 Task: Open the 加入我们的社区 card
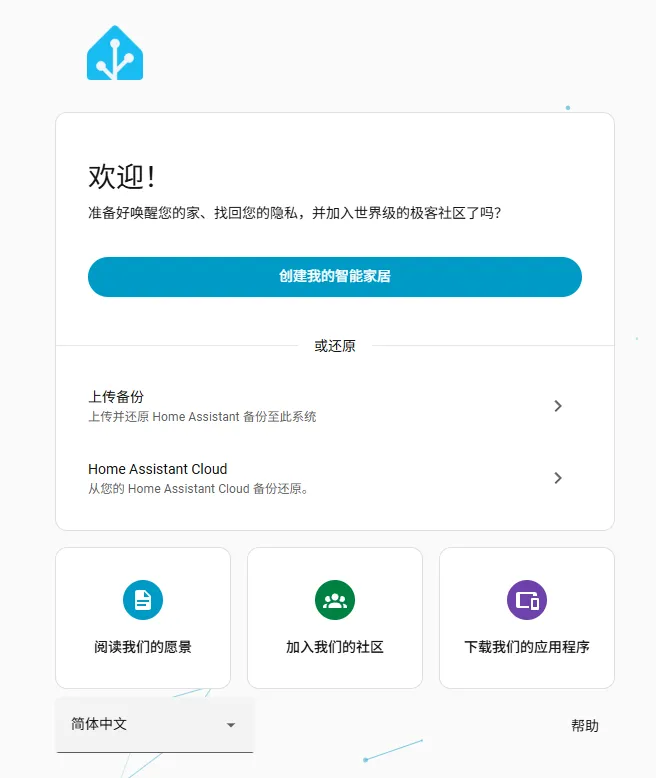click(x=335, y=618)
